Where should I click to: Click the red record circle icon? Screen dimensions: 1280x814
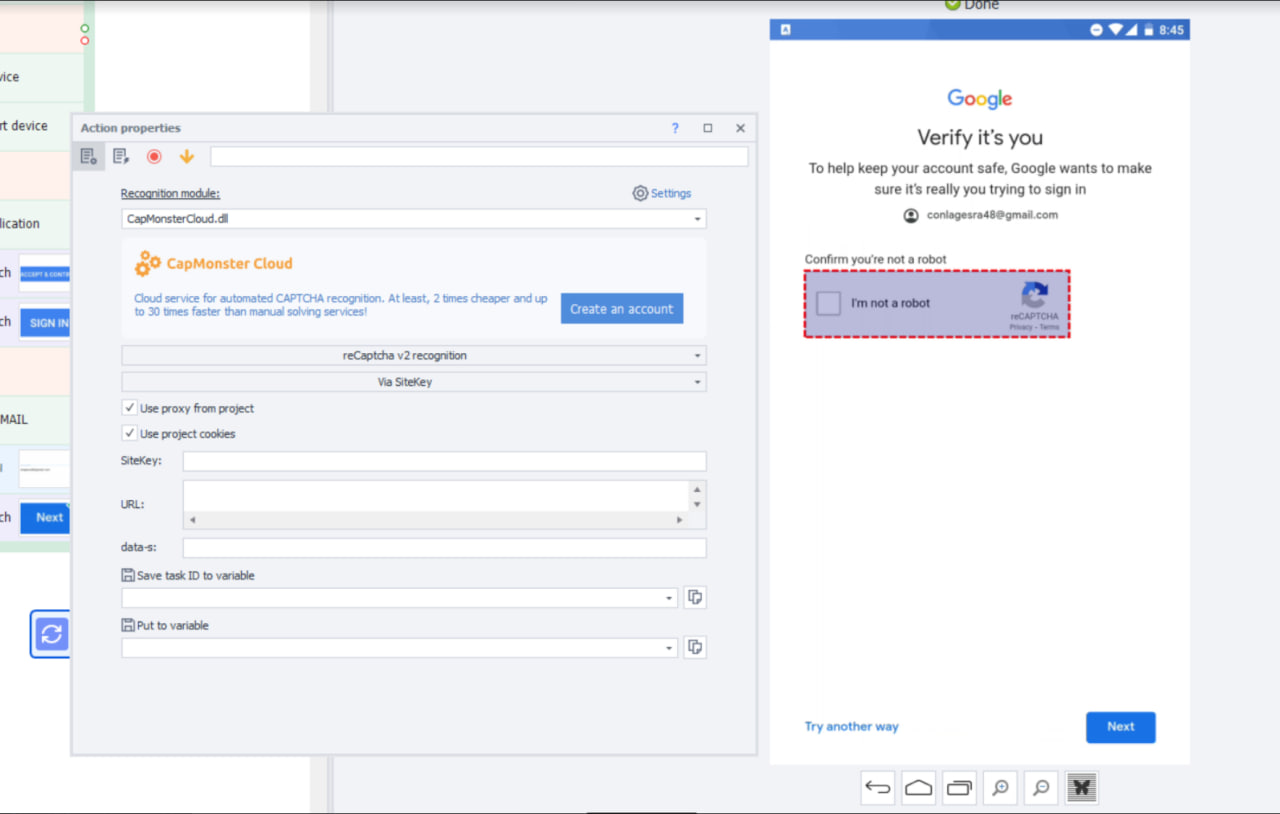coord(154,156)
